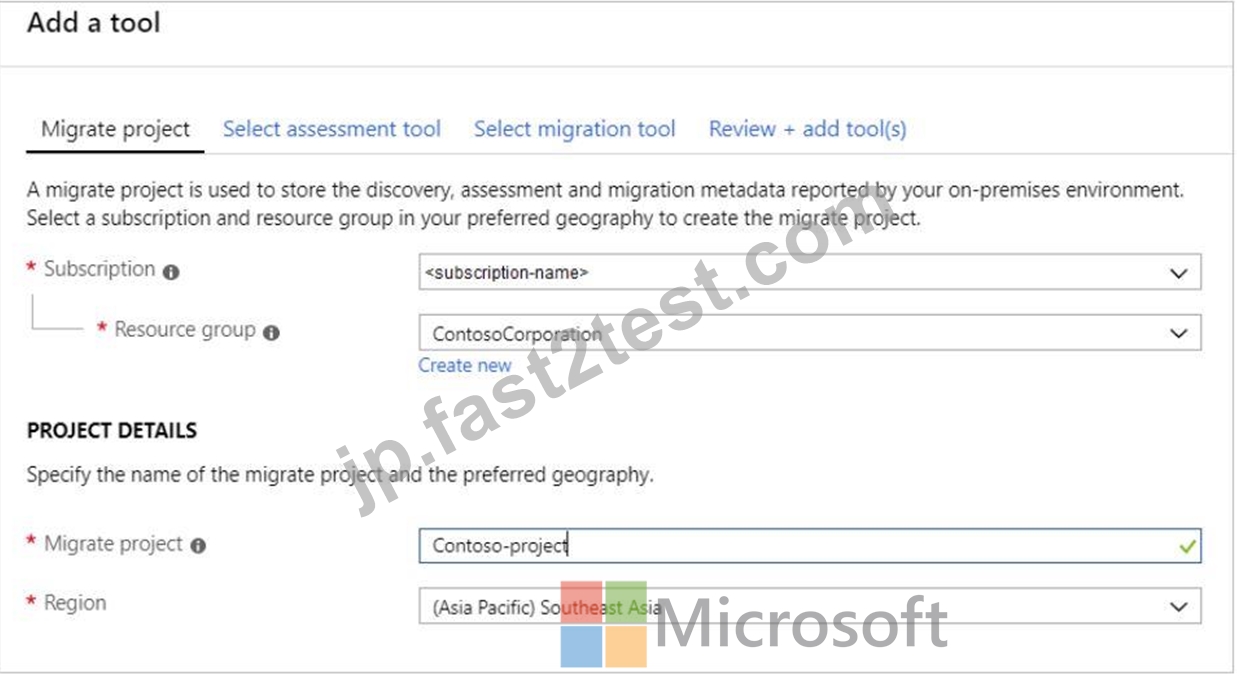Select the subscription-name combo box

(x=810, y=272)
